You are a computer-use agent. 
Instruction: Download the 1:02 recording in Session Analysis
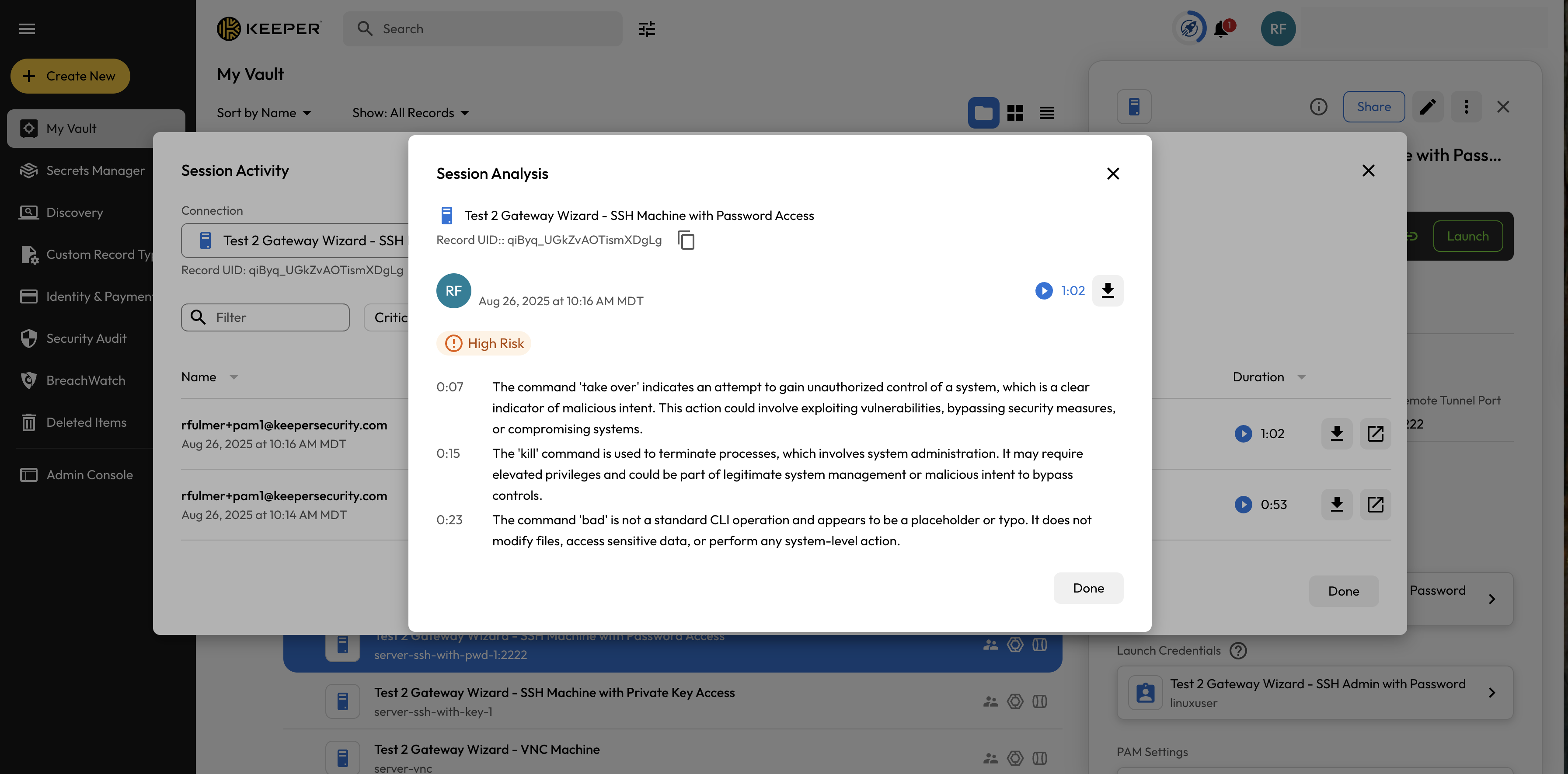tap(1107, 290)
